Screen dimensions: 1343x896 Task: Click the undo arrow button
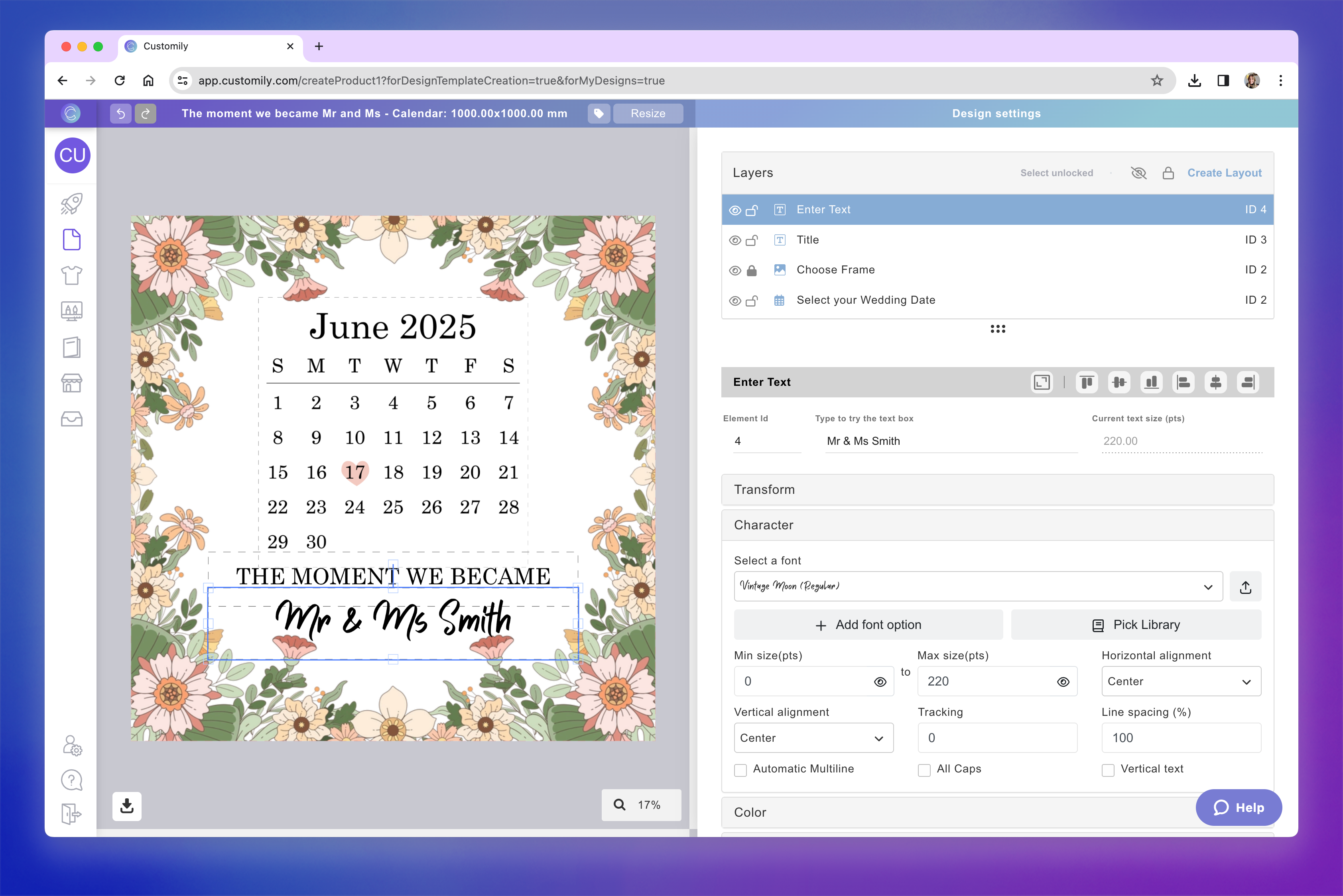click(x=121, y=113)
